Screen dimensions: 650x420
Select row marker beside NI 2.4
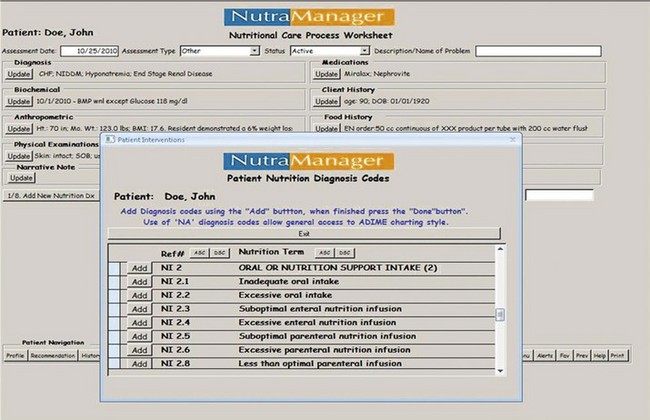115,323
